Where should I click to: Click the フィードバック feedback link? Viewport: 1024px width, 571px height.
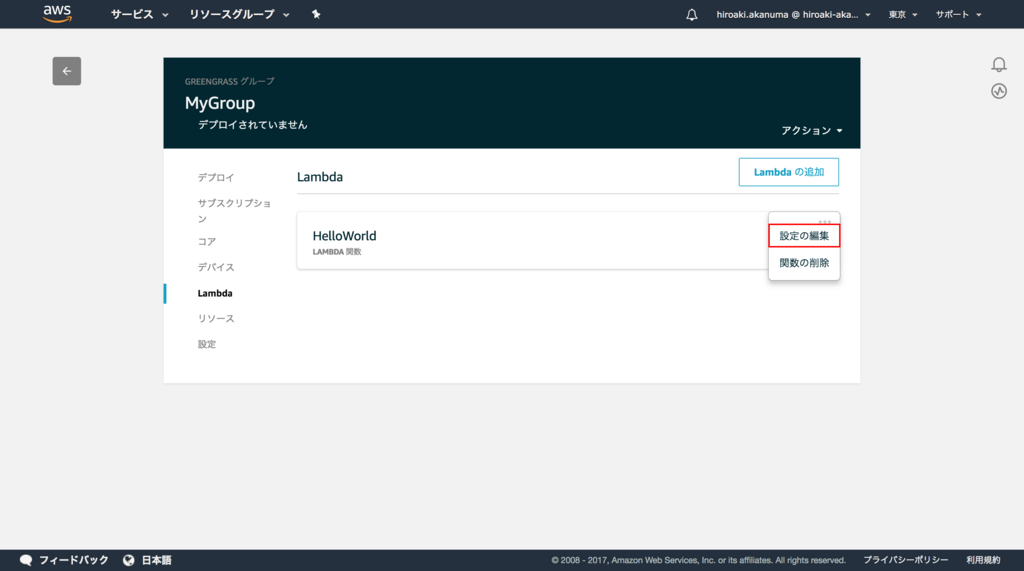click(64, 560)
